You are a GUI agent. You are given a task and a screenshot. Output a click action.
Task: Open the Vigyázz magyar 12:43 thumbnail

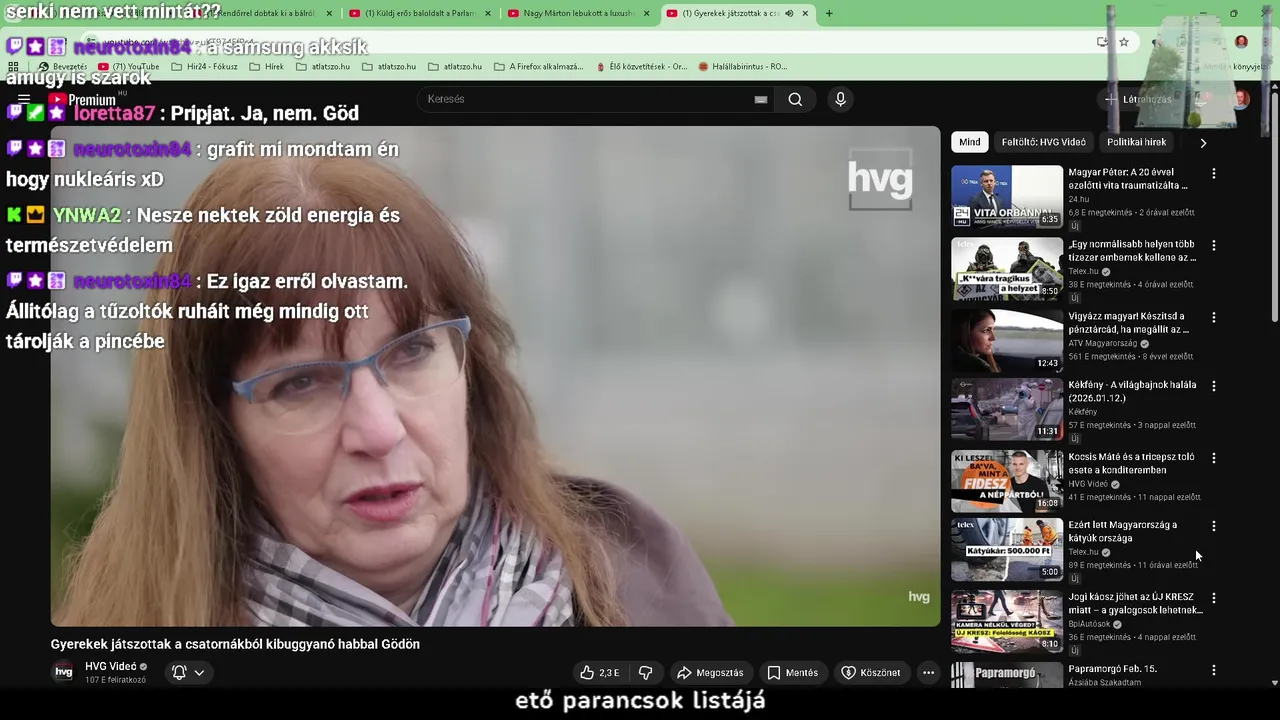(x=1007, y=340)
